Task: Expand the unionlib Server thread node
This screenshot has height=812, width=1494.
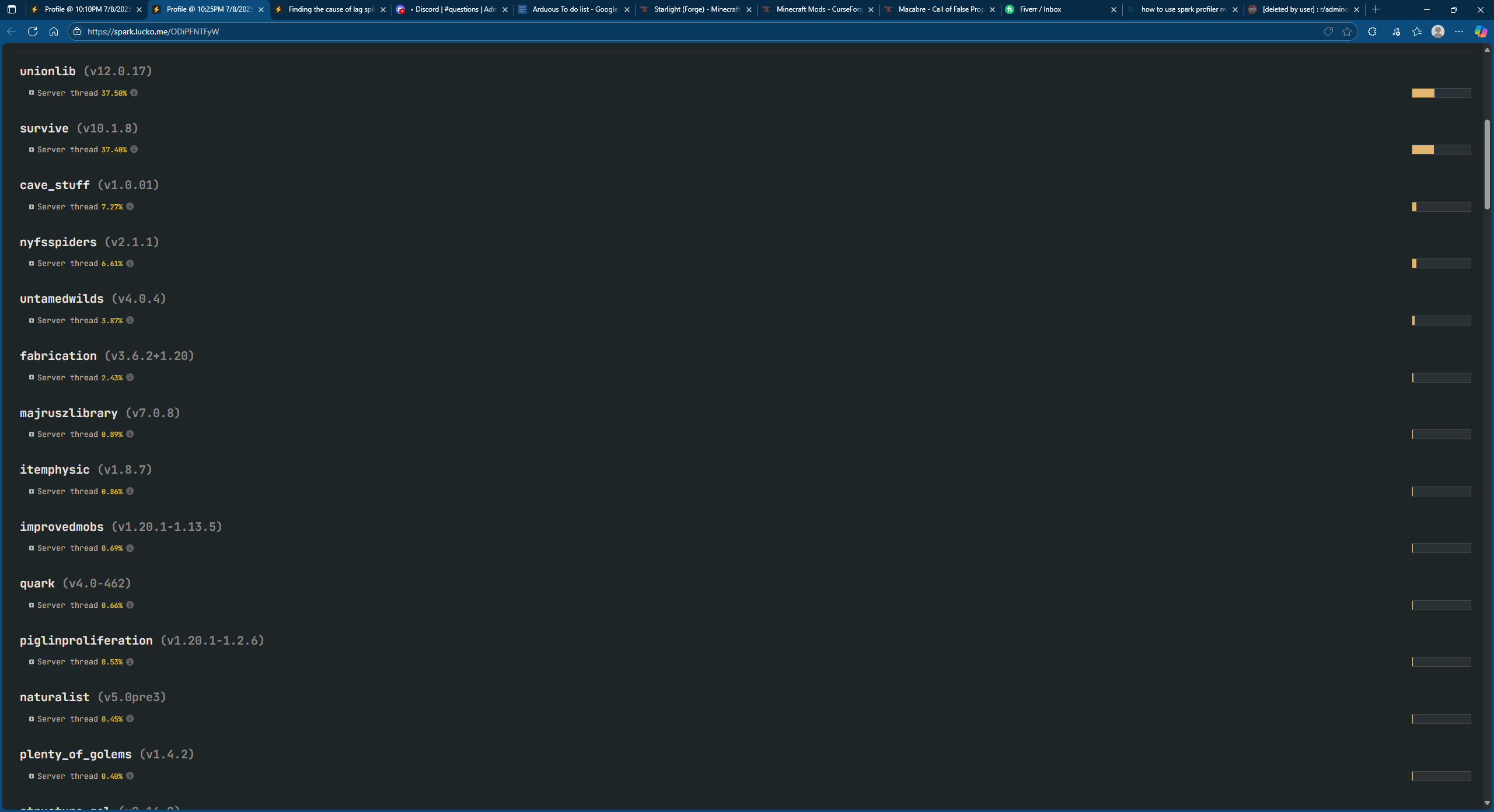Action: coord(32,93)
